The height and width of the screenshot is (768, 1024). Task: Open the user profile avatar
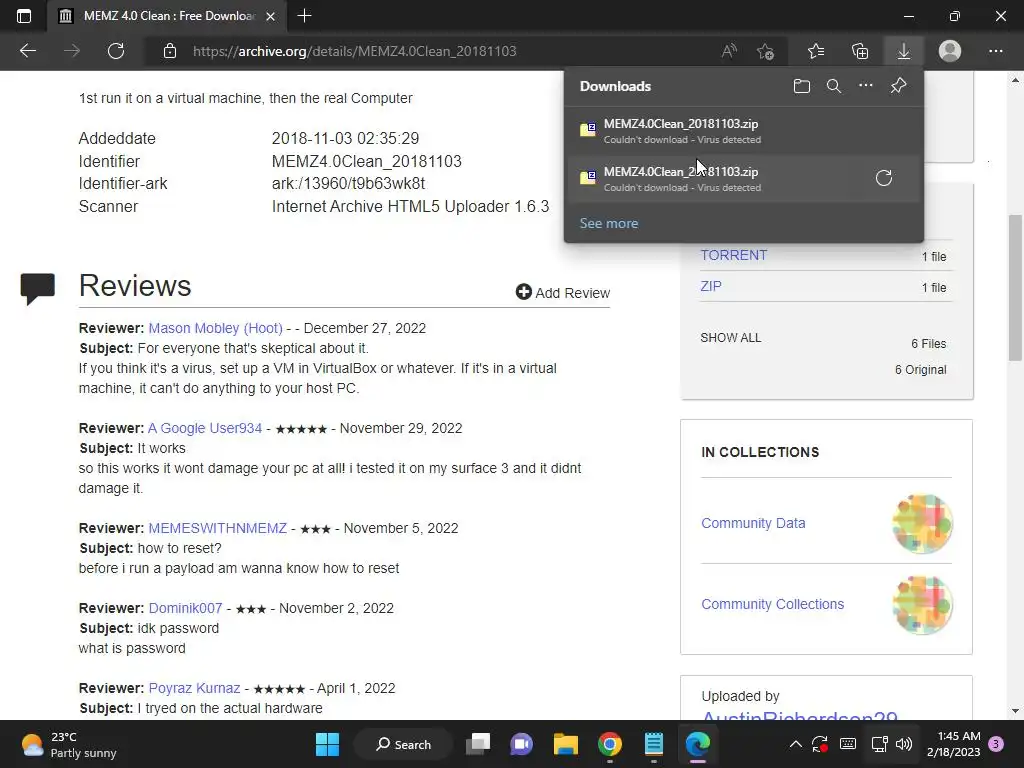point(950,51)
